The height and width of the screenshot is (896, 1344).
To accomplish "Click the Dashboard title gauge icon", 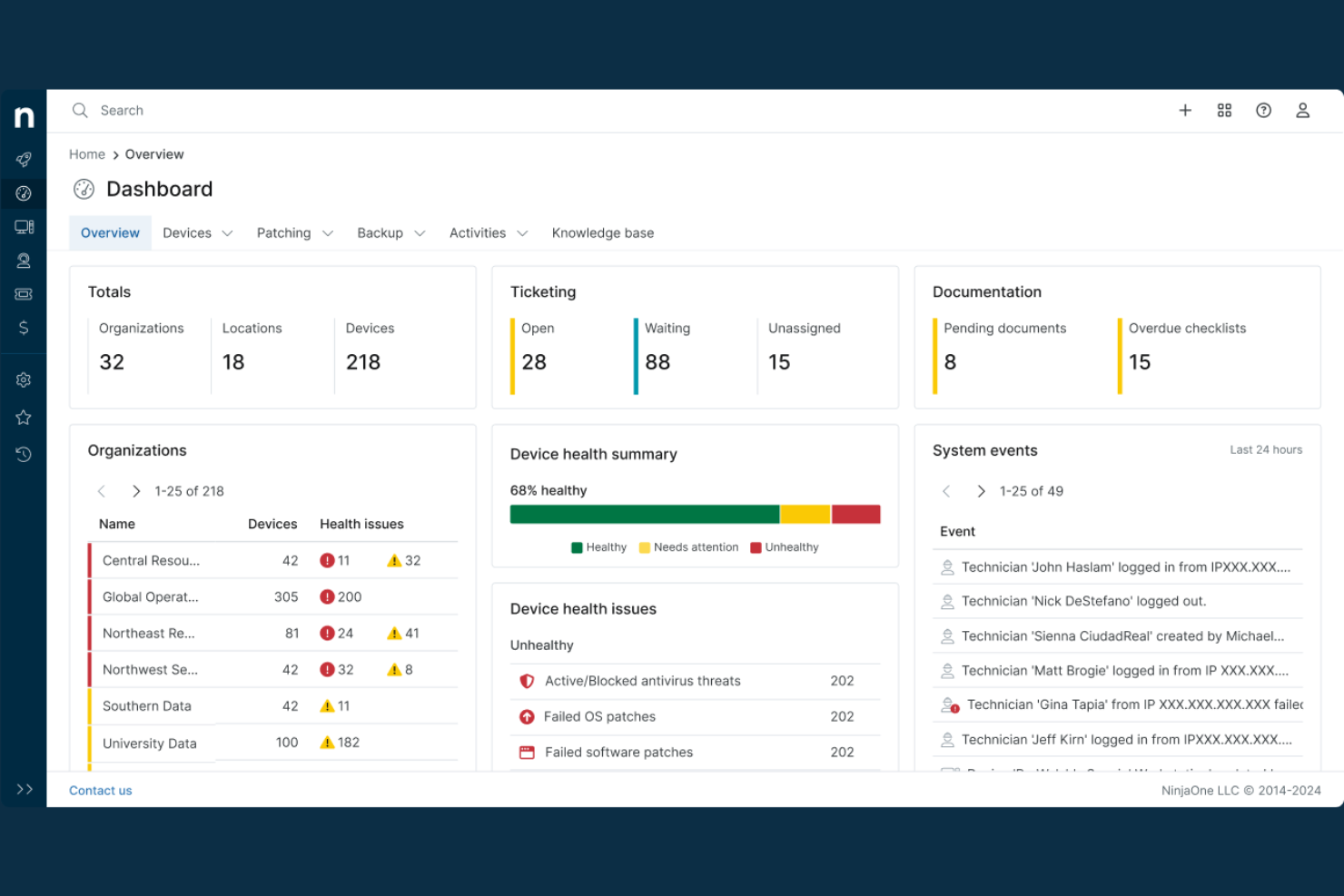I will click(84, 189).
